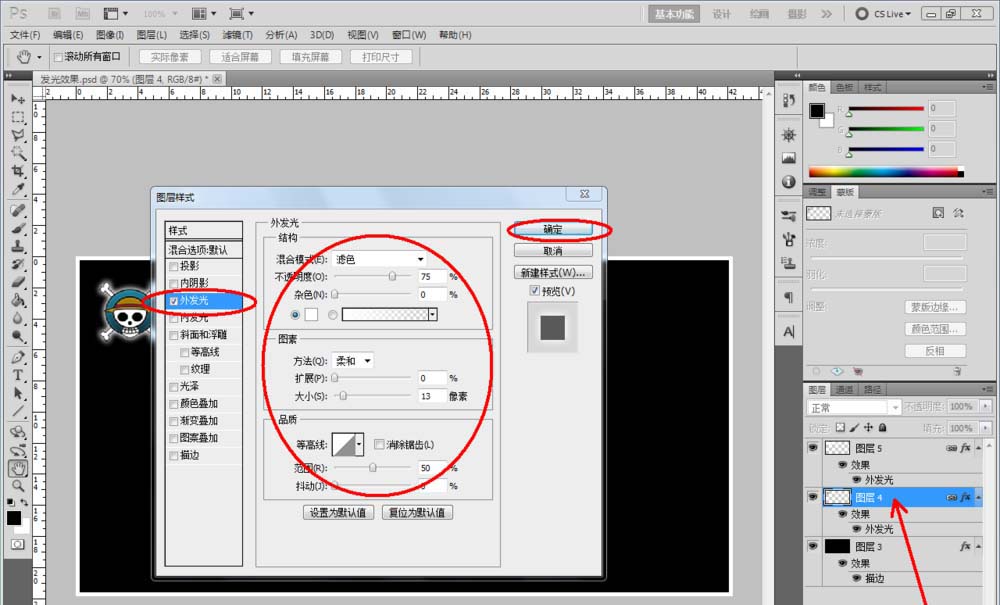Toggle Quick Mask mode icon
The image size is (1000, 605).
(18, 544)
